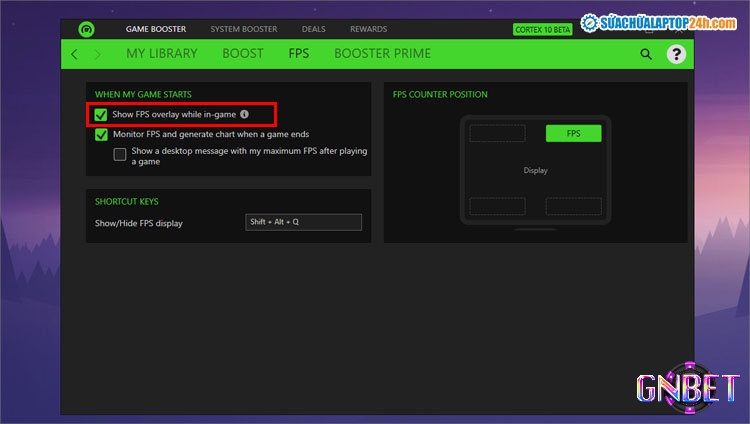Select BOOSTER PRIME sub-tab
This screenshot has width=750, height=424.
click(383, 54)
